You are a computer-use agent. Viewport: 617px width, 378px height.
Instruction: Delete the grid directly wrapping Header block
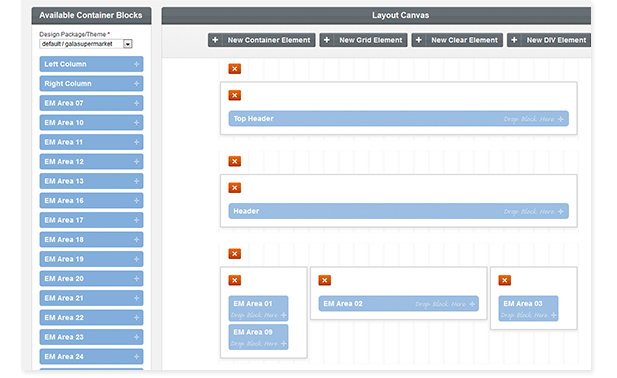(x=235, y=188)
